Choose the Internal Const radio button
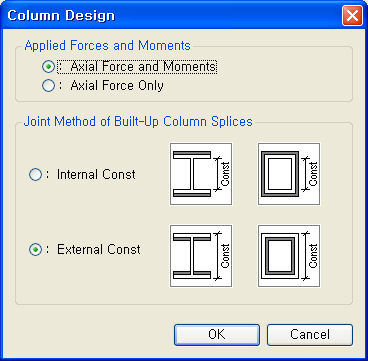The image size is (368, 361). point(35,174)
